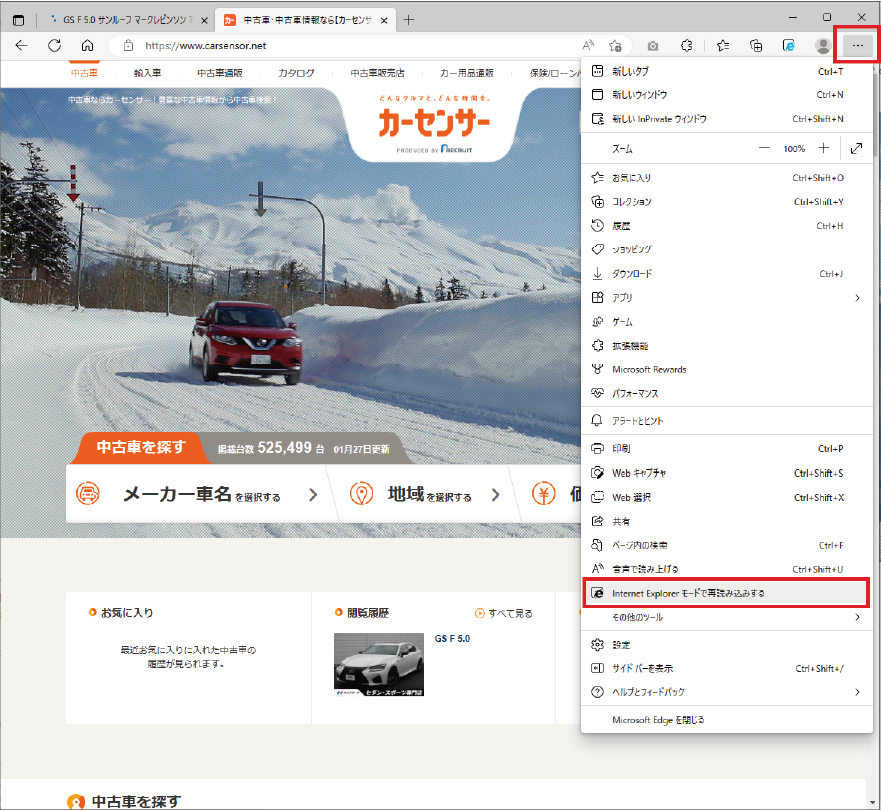Open the 中古車販売店 navigation link
Image resolution: width=881 pixels, height=811 pixels.
[378, 73]
